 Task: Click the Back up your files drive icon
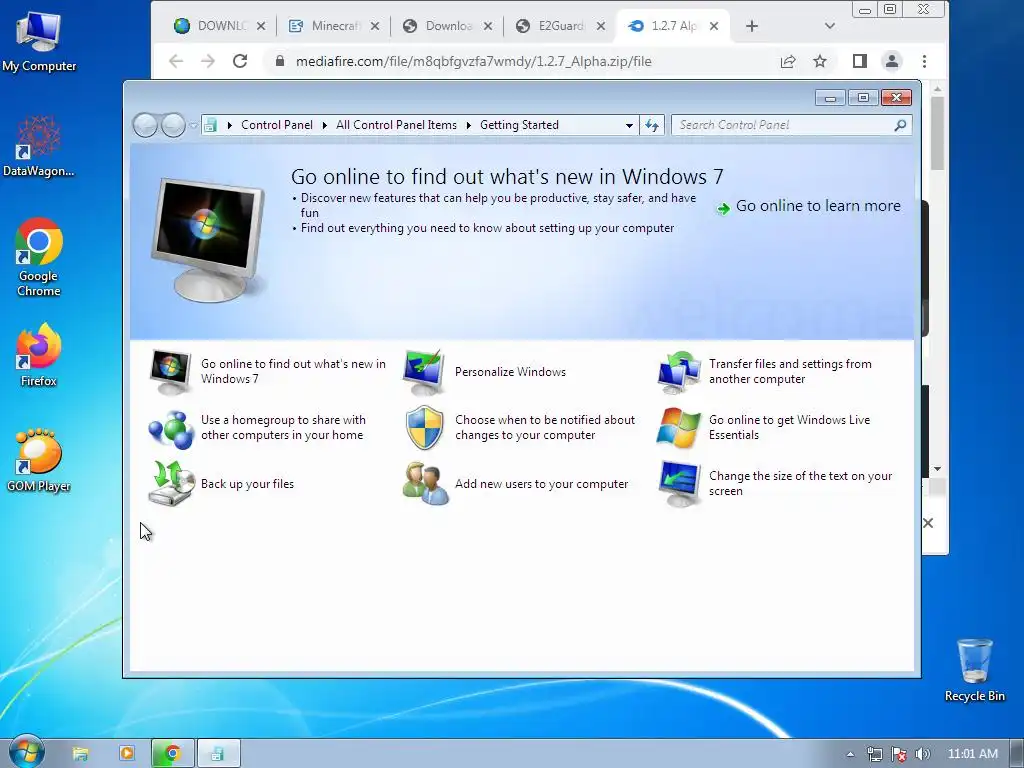171,483
